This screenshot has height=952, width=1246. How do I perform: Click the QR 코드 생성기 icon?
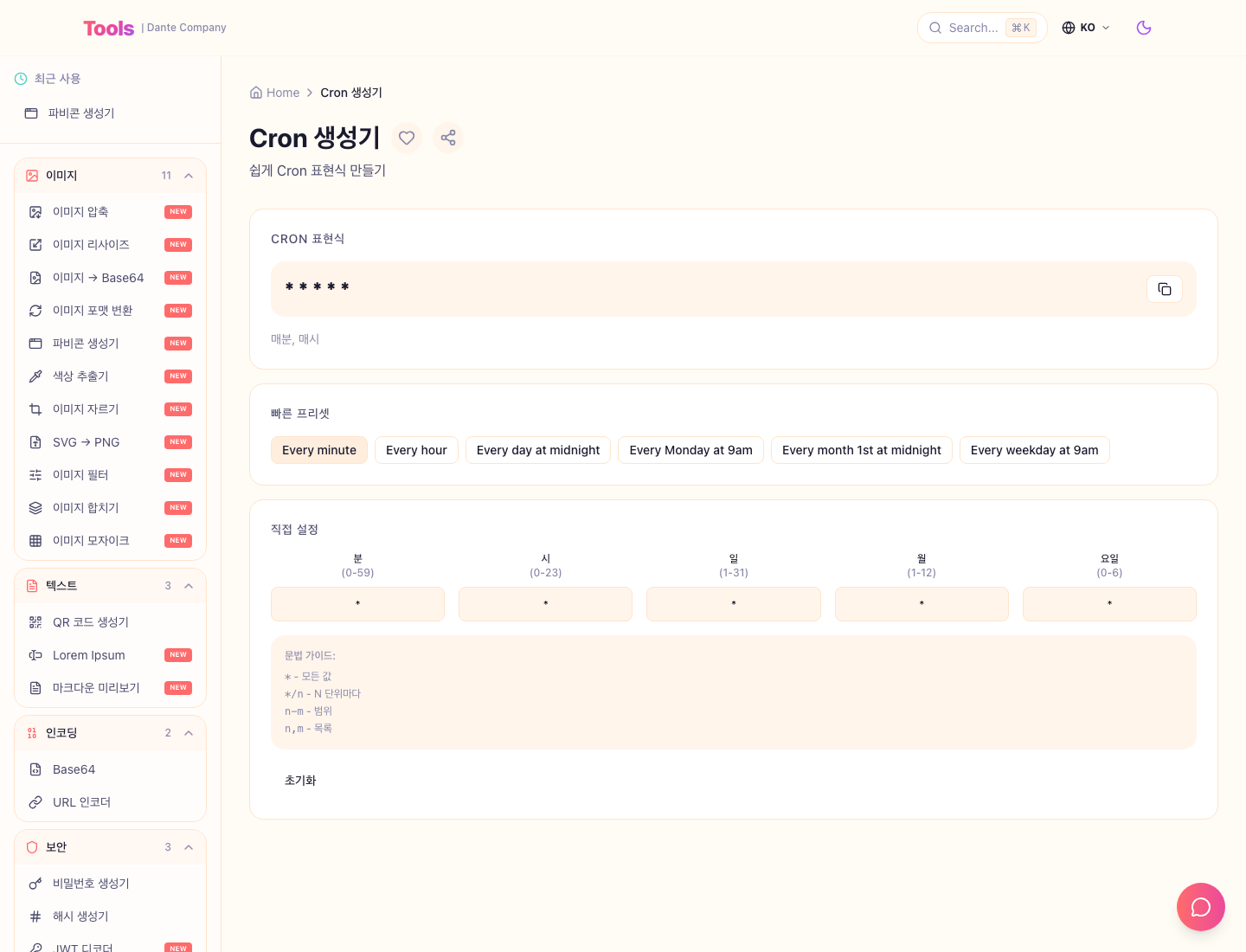[35, 622]
